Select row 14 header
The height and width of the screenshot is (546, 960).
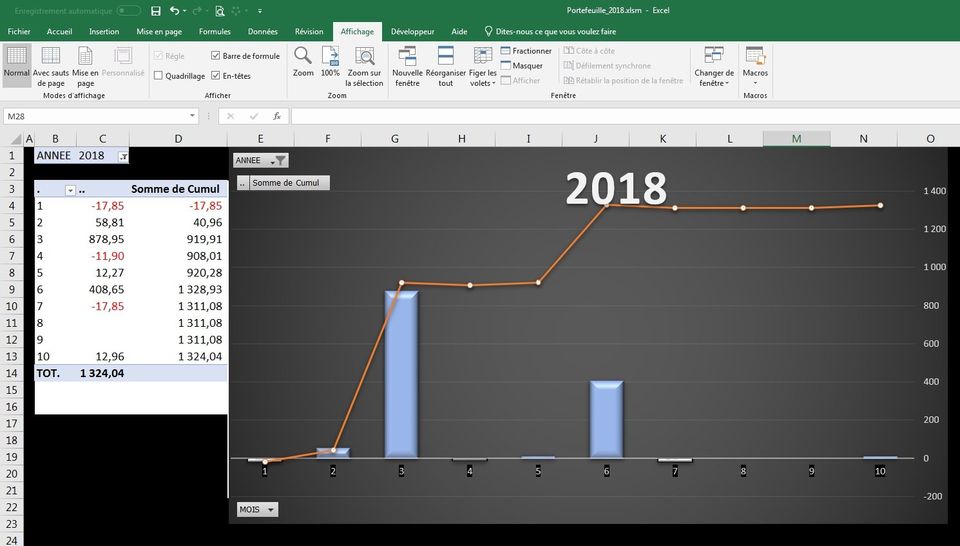point(12,373)
